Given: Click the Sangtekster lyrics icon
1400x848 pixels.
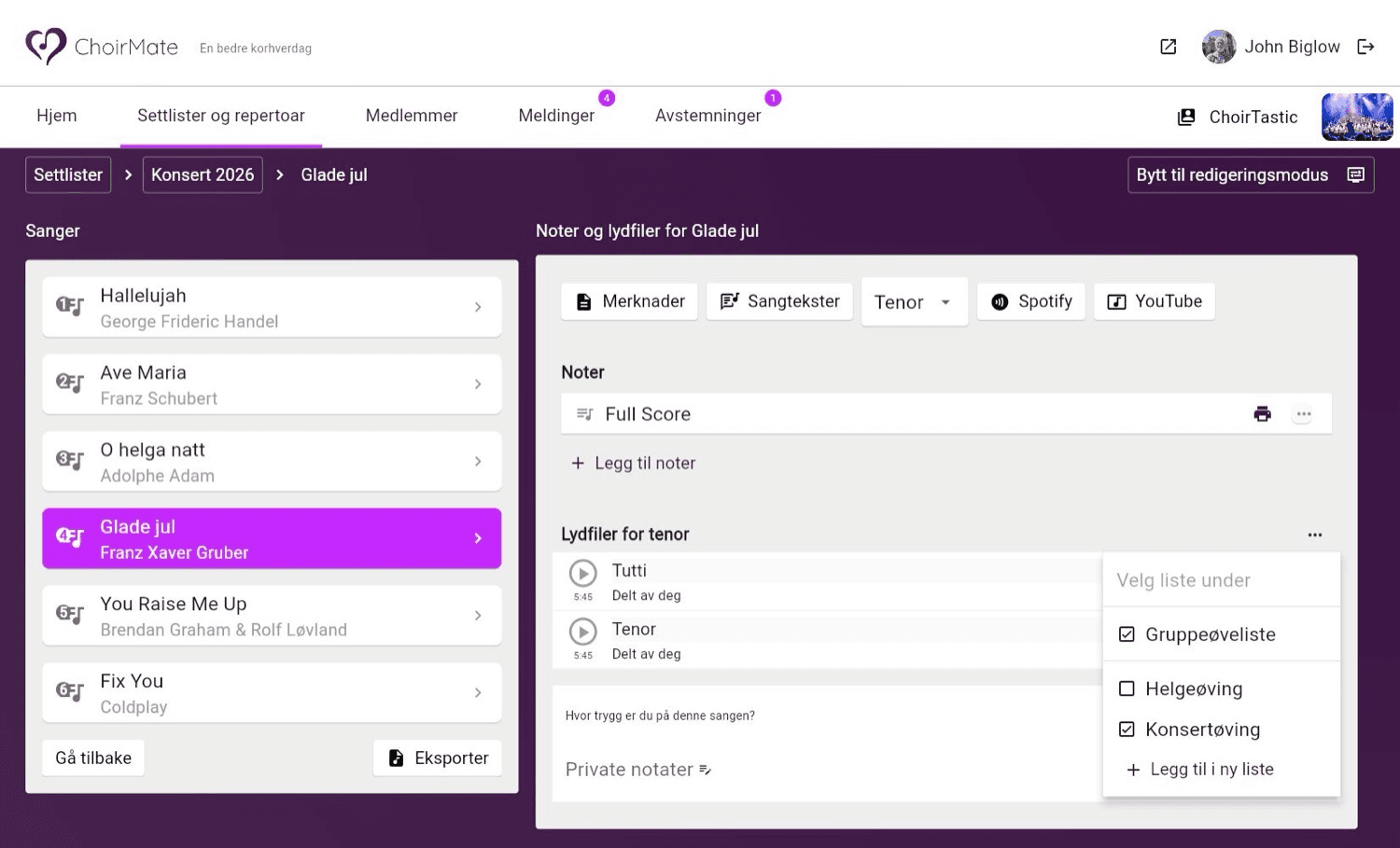Looking at the screenshot, I should click(729, 301).
